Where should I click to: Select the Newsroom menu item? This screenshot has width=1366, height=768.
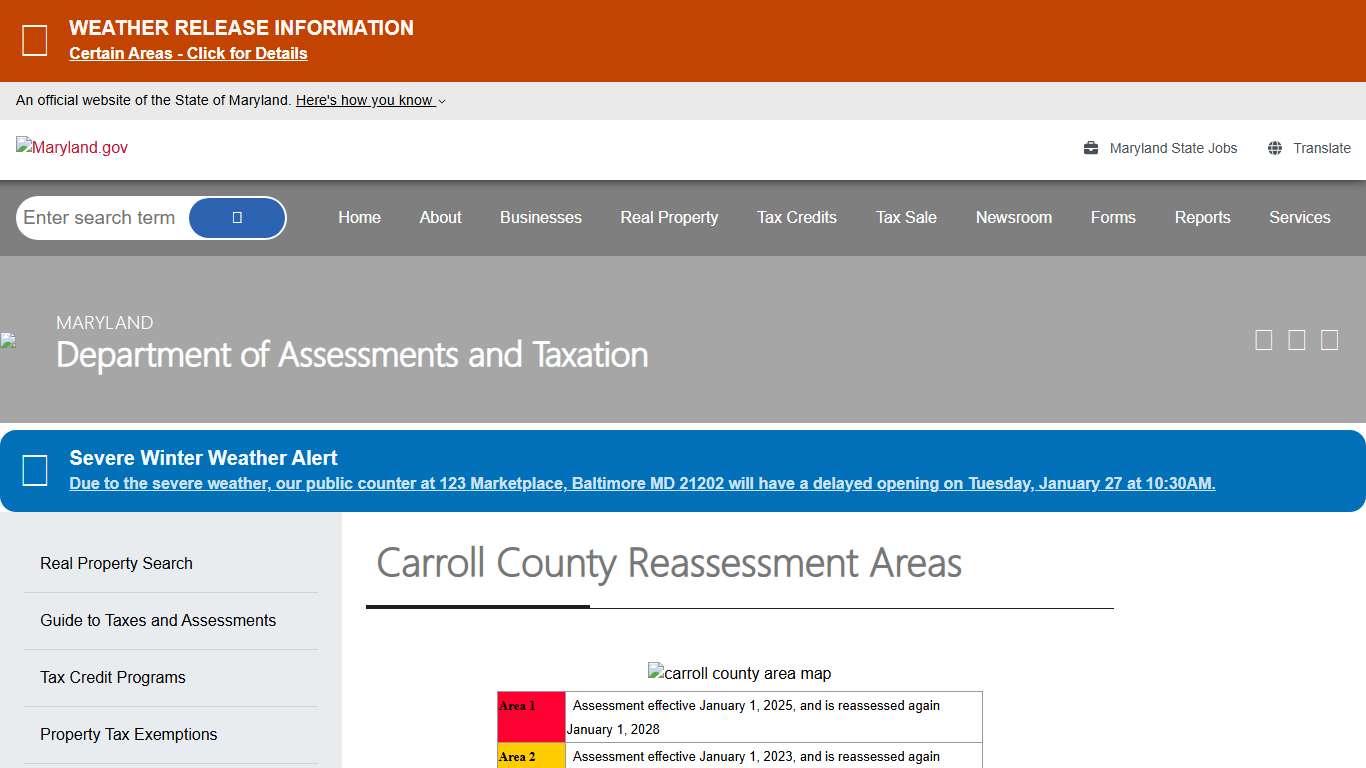(x=1014, y=217)
